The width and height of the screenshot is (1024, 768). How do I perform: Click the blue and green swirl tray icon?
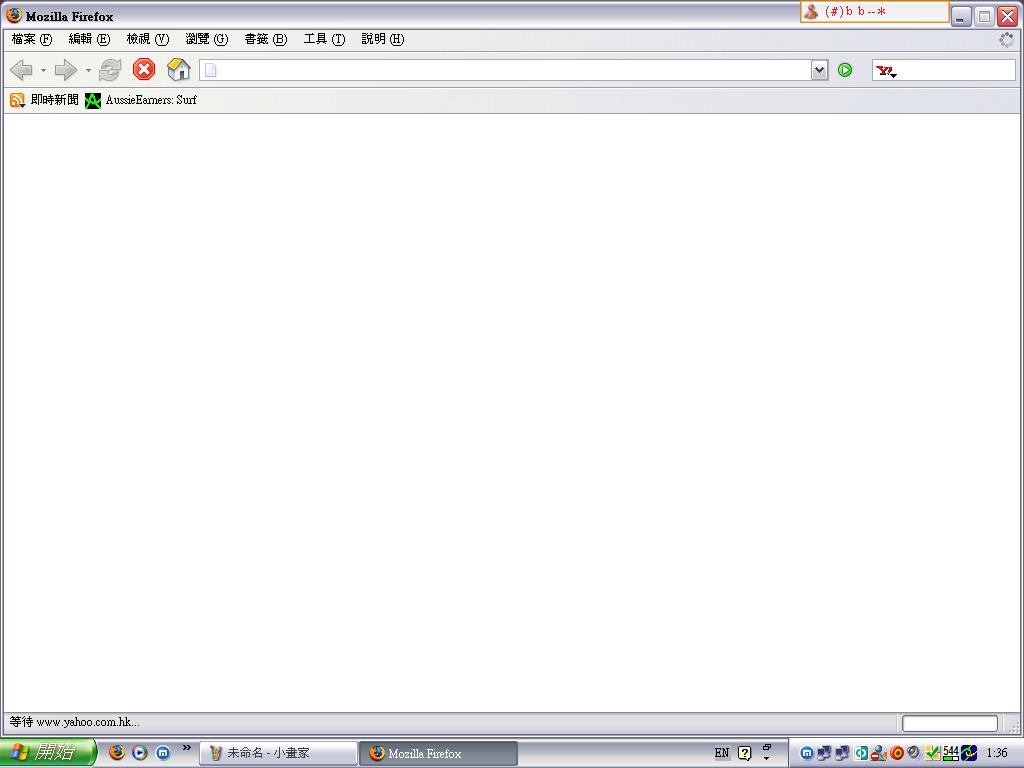[969, 753]
